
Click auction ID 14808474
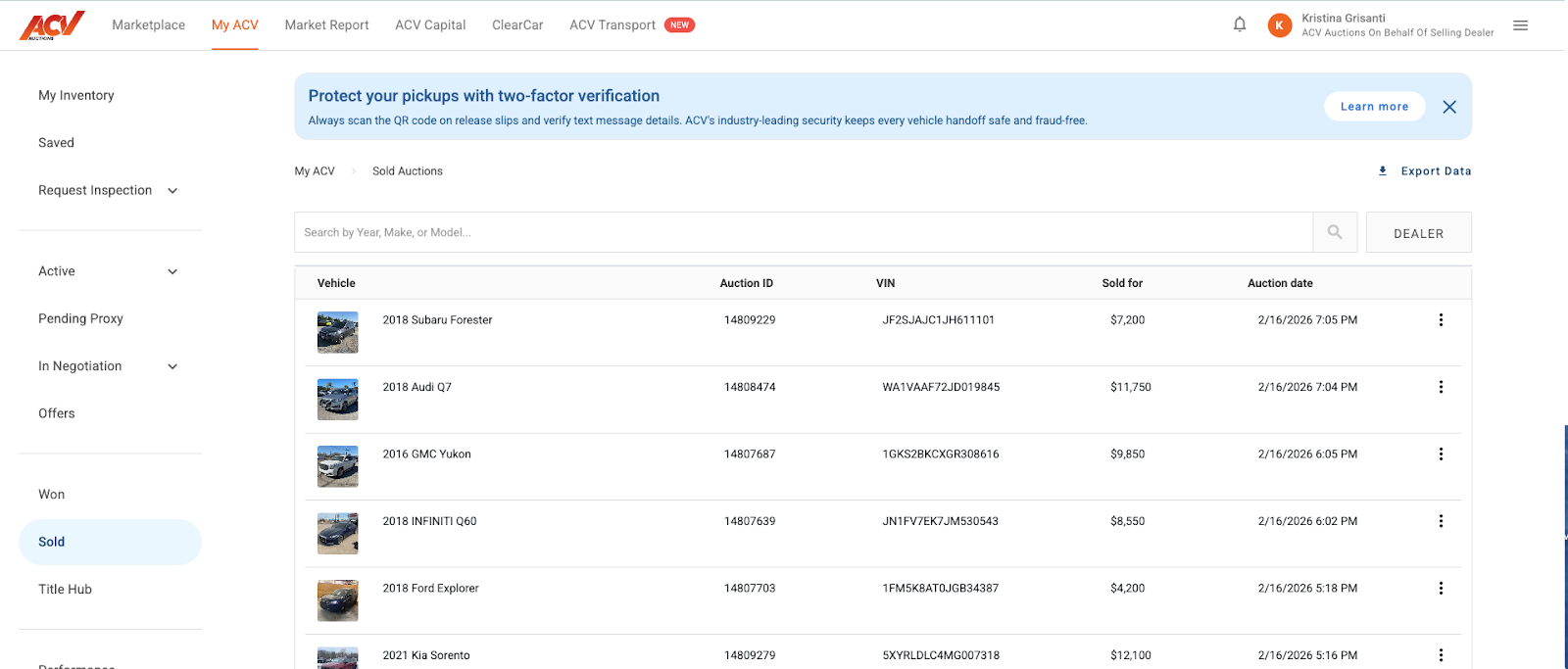(750, 387)
